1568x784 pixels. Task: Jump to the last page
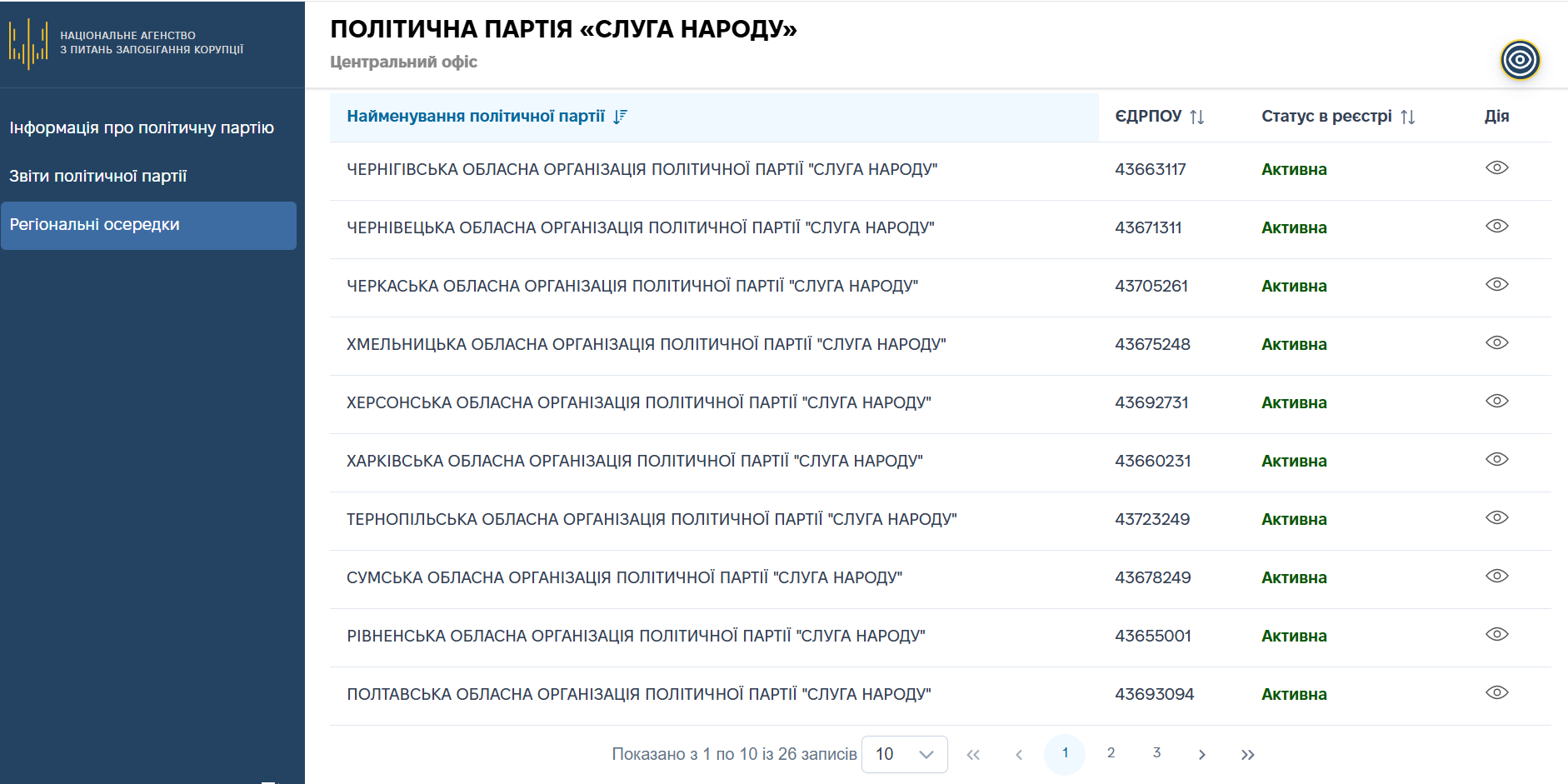pyautogui.click(x=1247, y=755)
